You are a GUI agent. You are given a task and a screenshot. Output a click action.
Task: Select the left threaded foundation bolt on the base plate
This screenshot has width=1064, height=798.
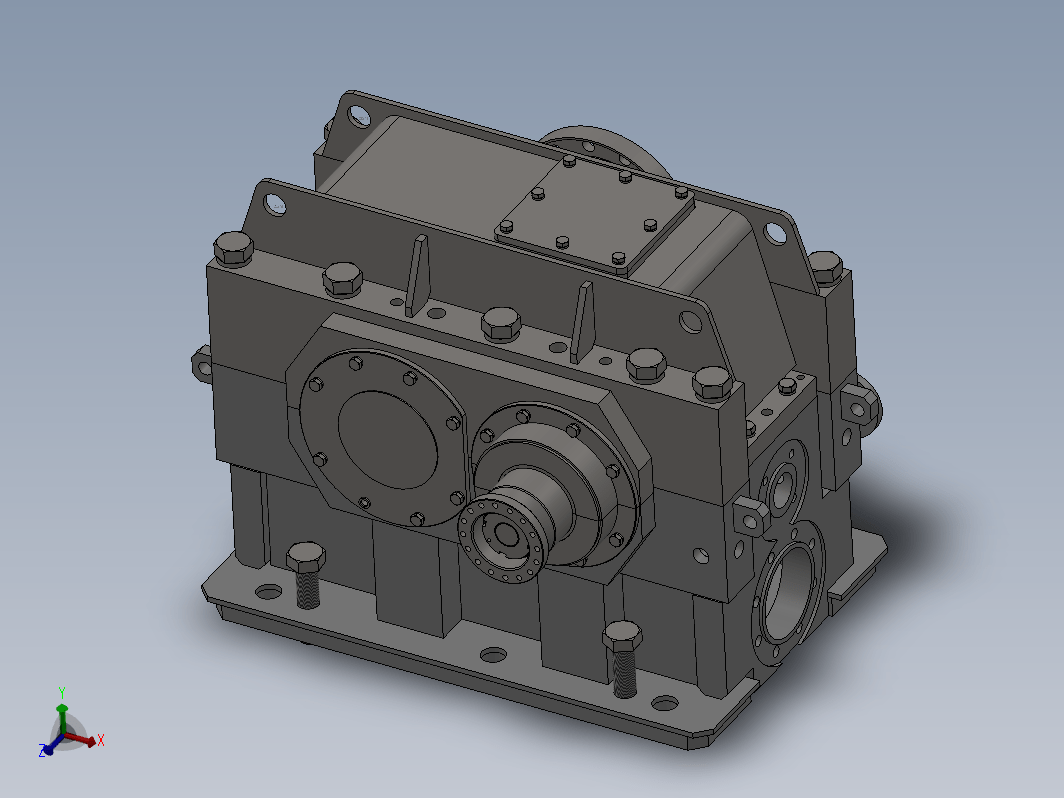click(306, 575)
